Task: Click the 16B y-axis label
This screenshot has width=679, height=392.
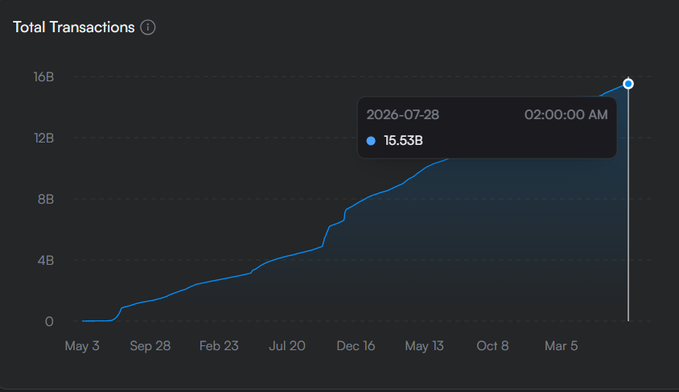Action: pyautogui.click(x=44, y=77)
